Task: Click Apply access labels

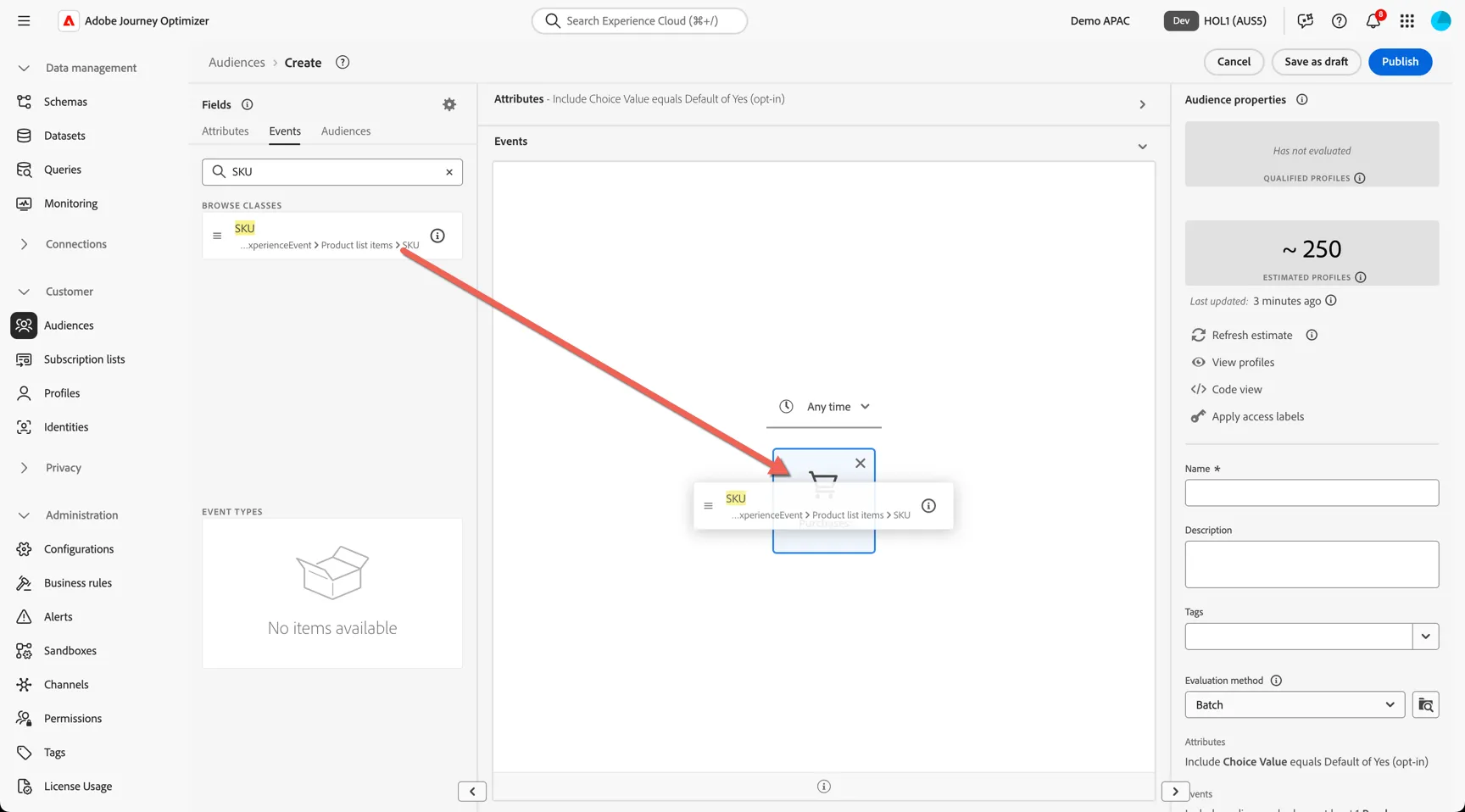Action: (x=1247, y=416)
